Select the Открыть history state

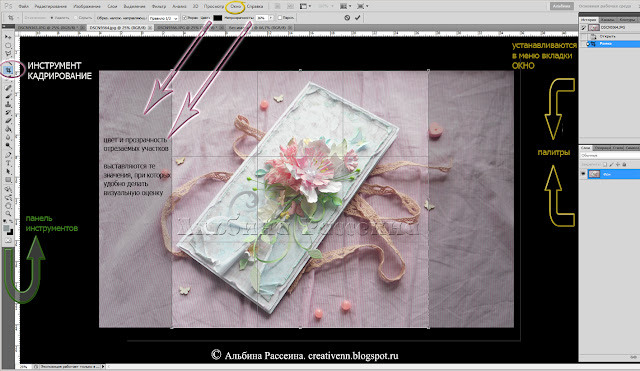point(610,36)
